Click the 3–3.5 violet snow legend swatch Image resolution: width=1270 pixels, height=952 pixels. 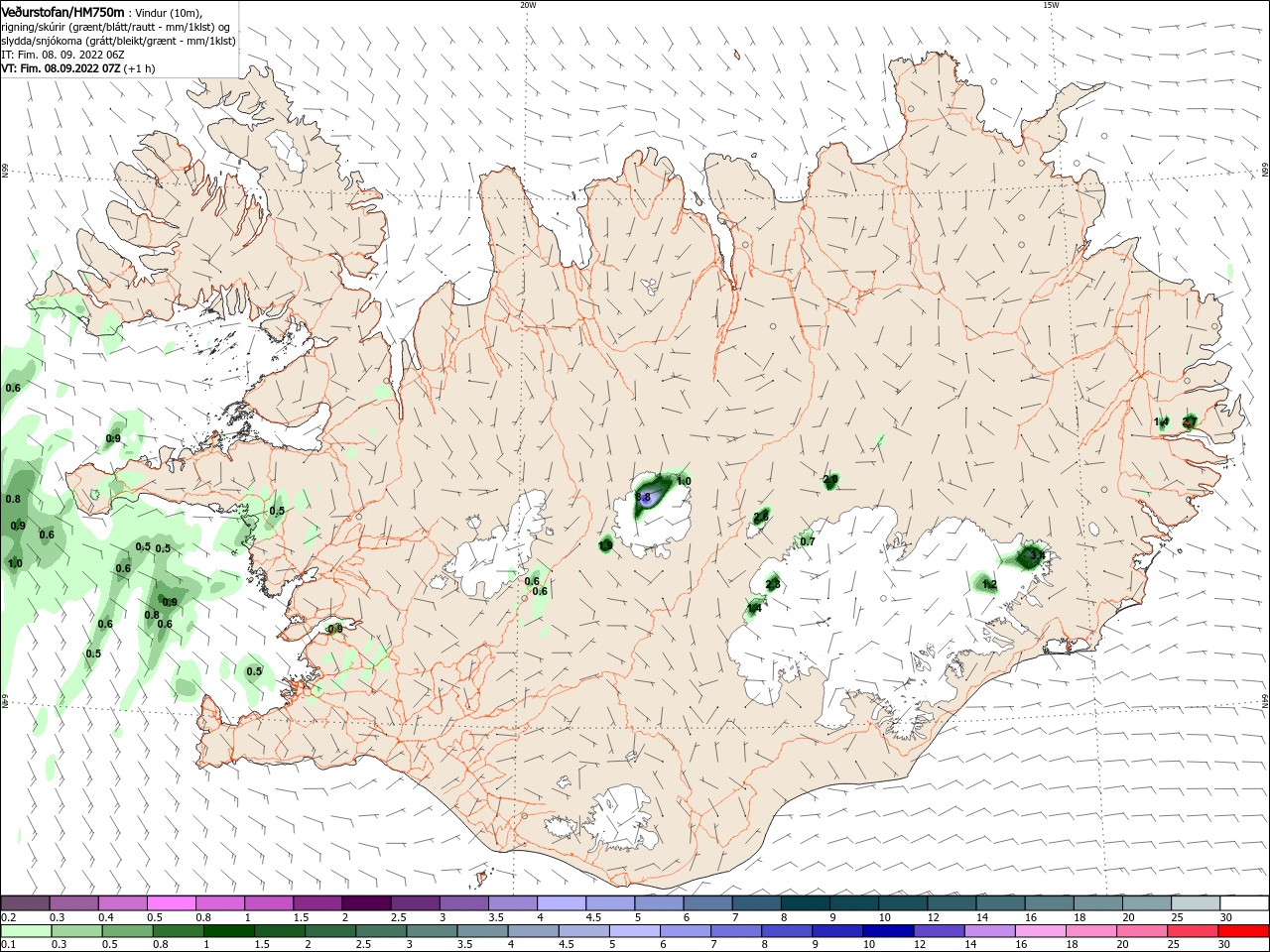(x=463, y=903)
